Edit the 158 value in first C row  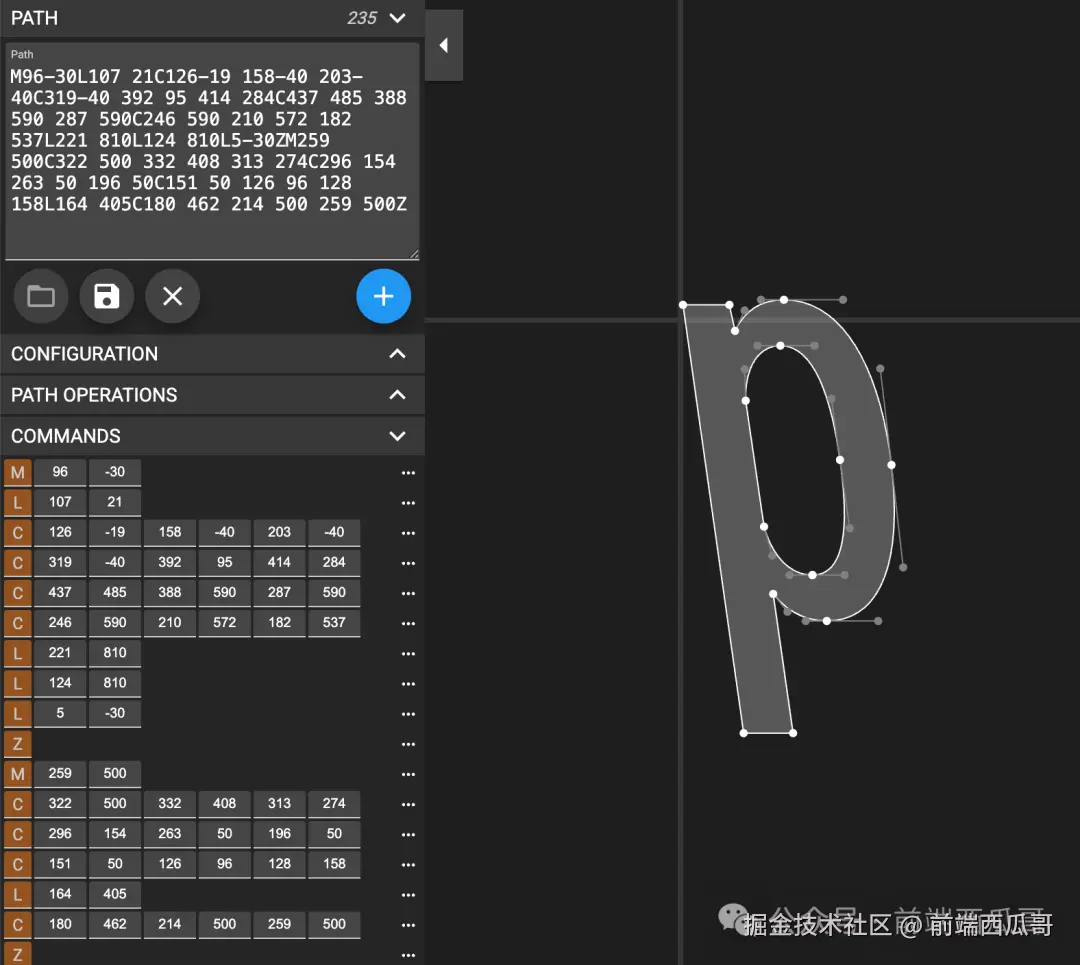click(x=169, y=532)
